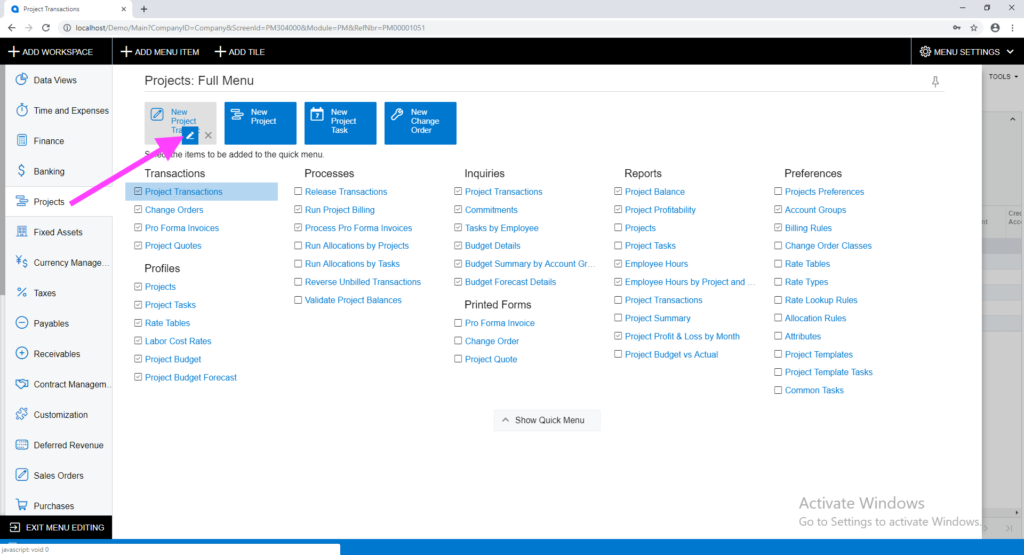1024x555 pixels.
Task: Click the pin icon beside Projects: Full Menu
Action: coord(935,82)
